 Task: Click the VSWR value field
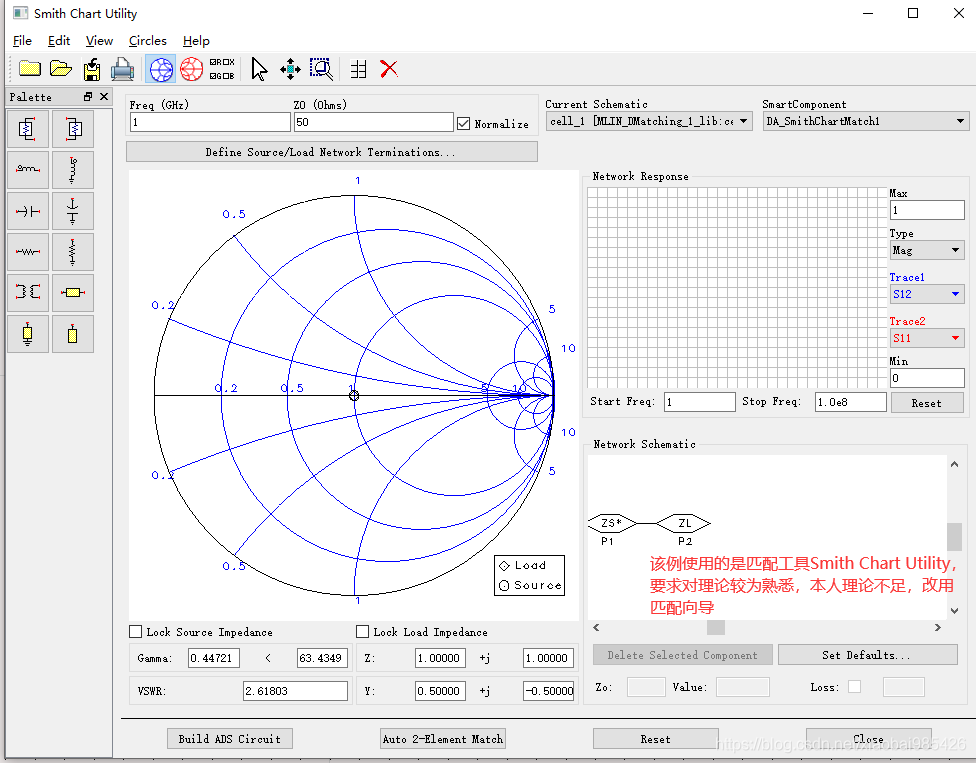pos(295,691)
